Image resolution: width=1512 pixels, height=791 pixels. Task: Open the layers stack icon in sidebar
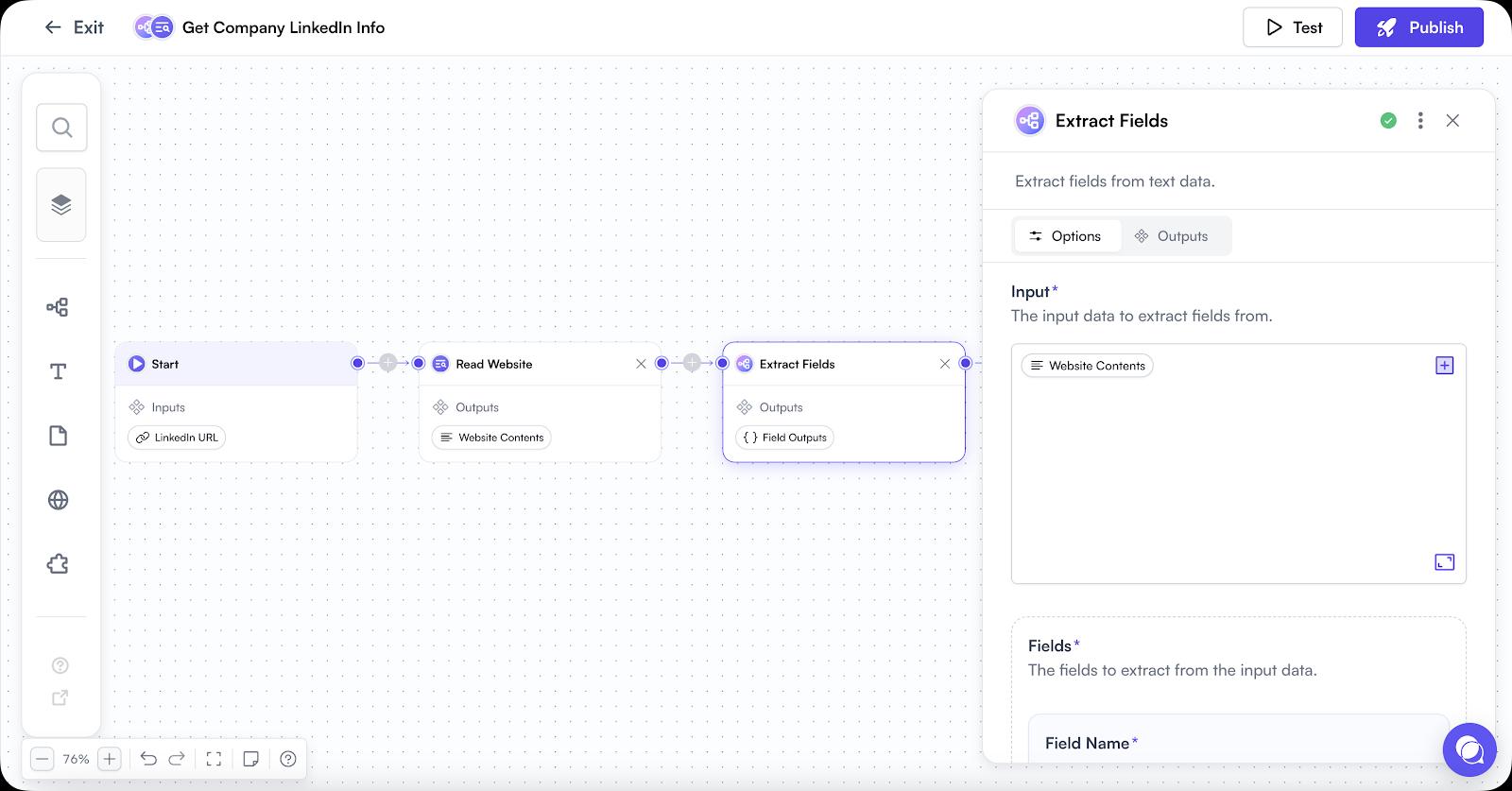point(61,205)
